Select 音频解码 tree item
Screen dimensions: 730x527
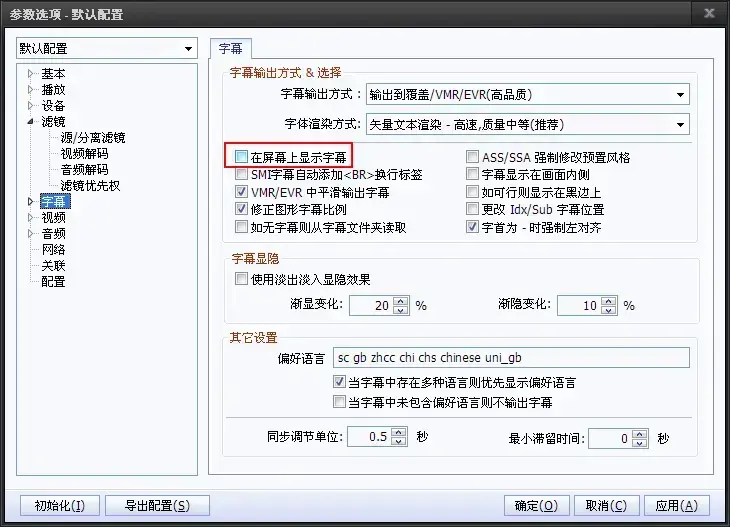[84, 169]
